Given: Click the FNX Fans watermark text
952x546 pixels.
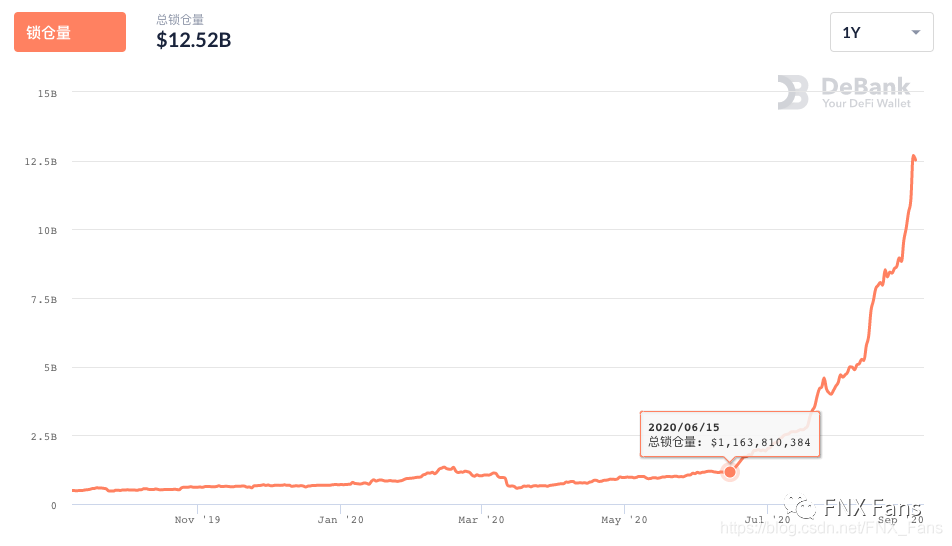Looking at the screenshot, I should click(x=872, y=508).
